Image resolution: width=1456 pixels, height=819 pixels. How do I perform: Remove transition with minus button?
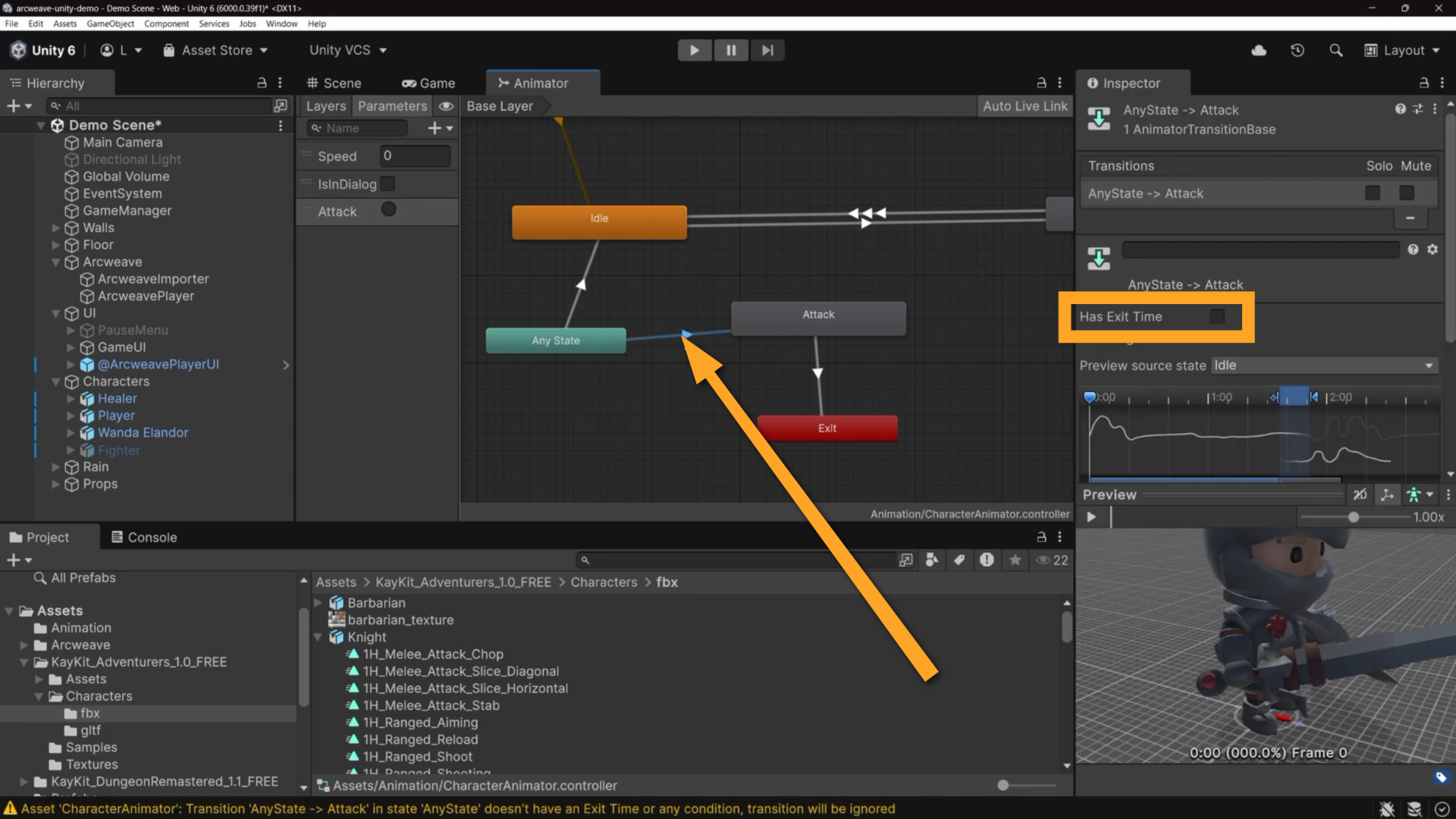coord(1410,218)
